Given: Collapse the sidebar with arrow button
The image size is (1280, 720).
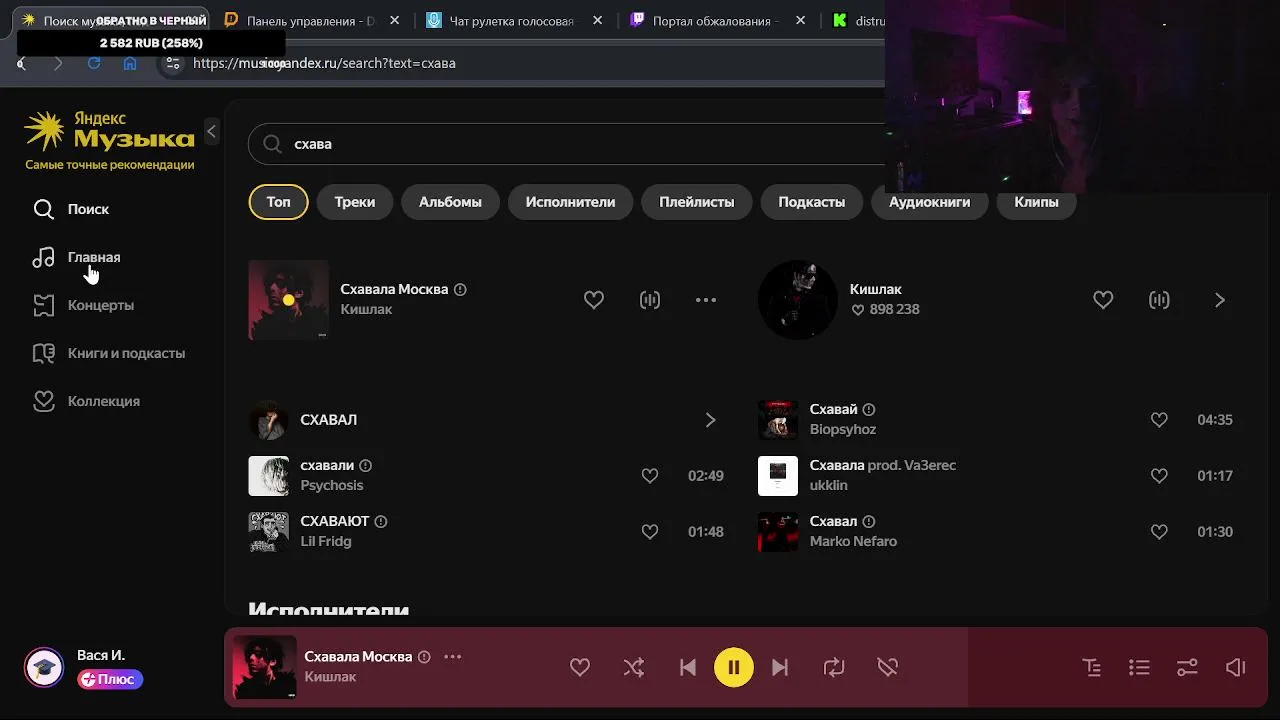Looking at the screenshot, I should point(211,131).
